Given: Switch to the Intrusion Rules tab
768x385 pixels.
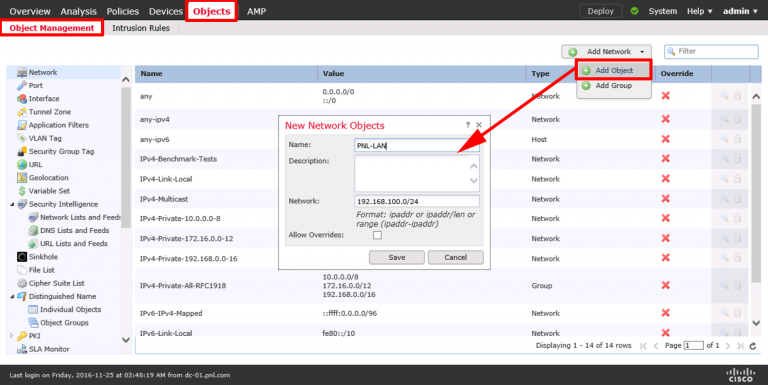Looking at the screenshot, I should coord(141,28).
